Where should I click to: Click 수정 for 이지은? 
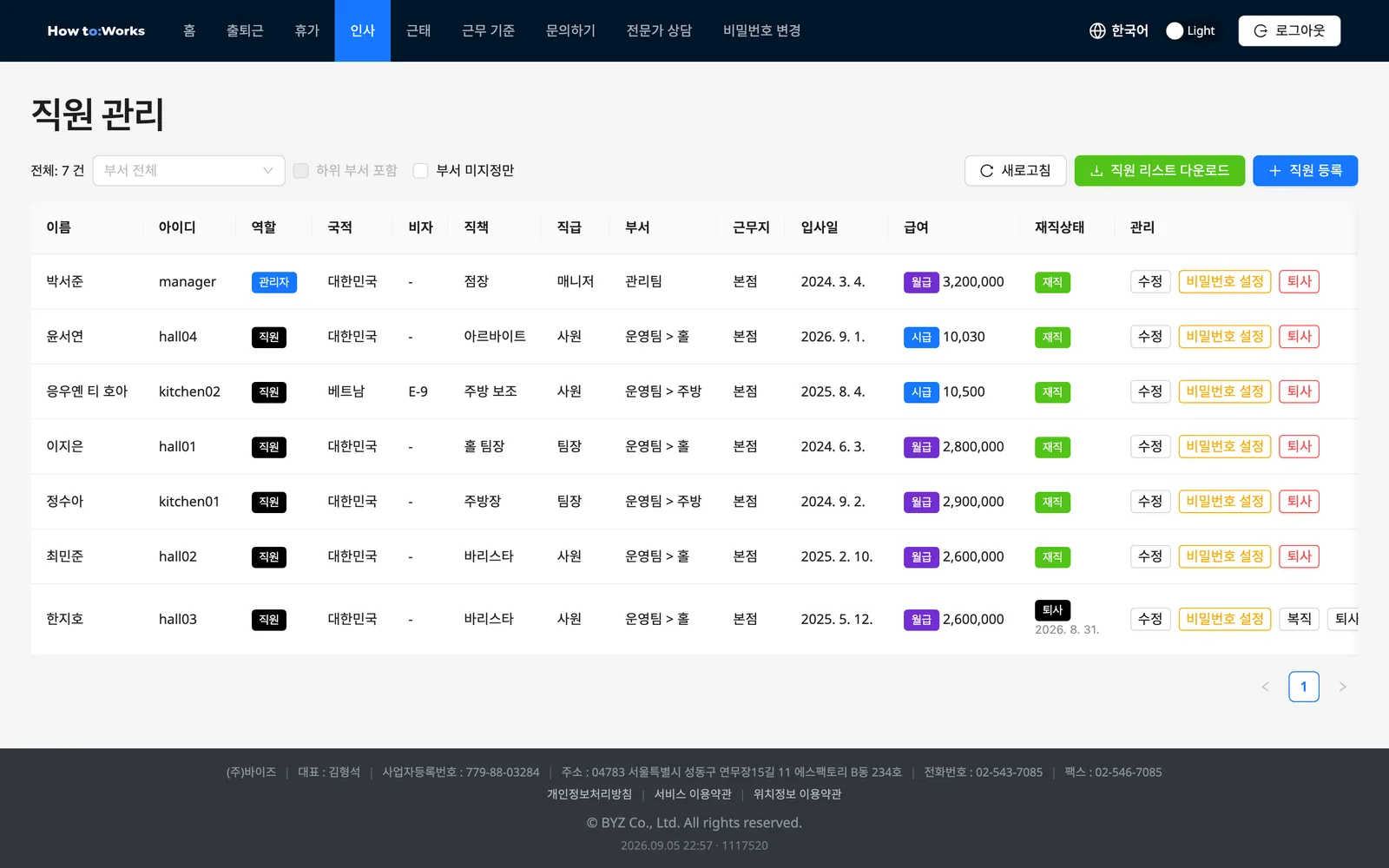click(x=1150, y=446)
